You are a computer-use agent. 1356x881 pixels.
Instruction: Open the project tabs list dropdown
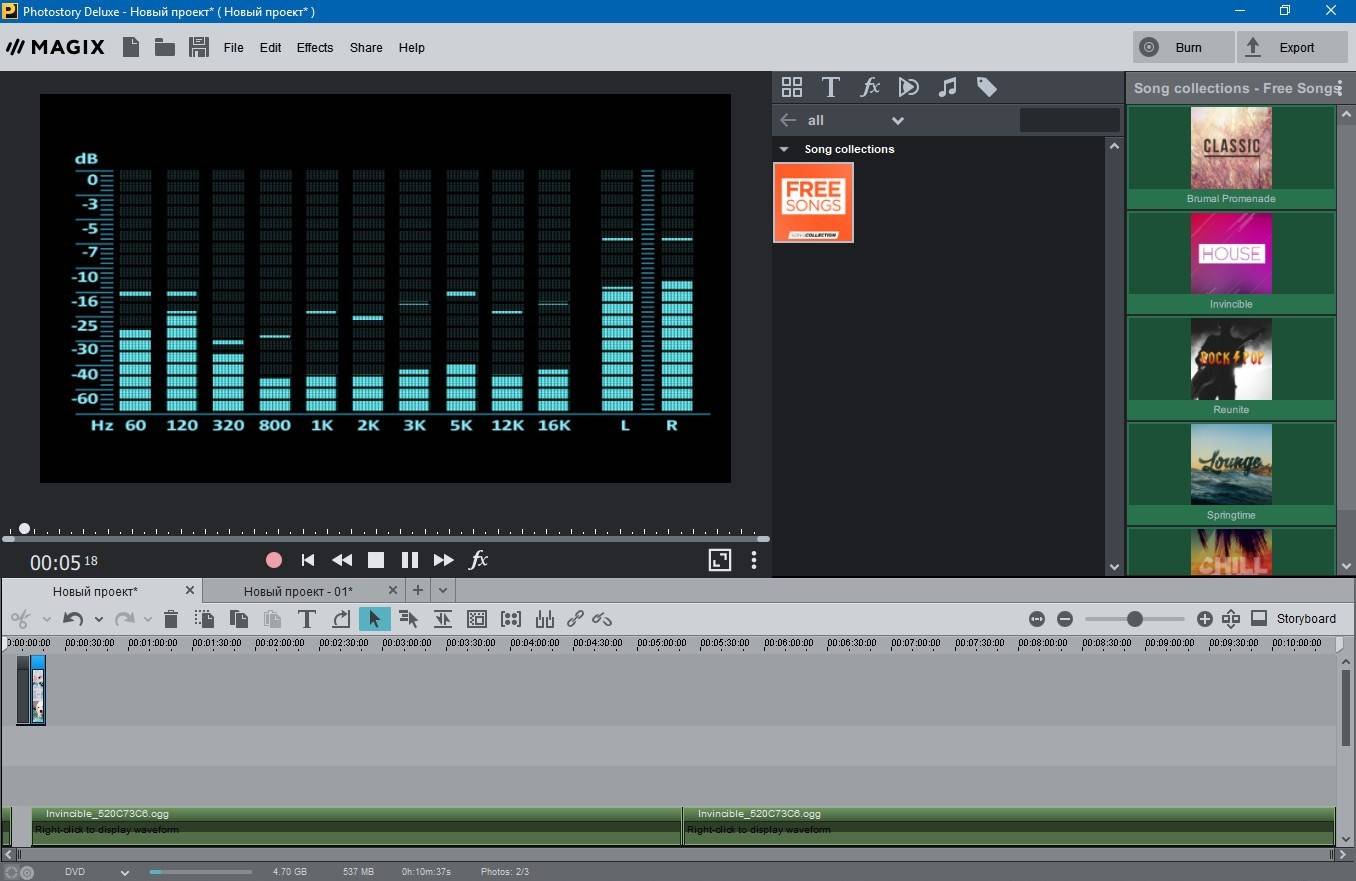443,590
